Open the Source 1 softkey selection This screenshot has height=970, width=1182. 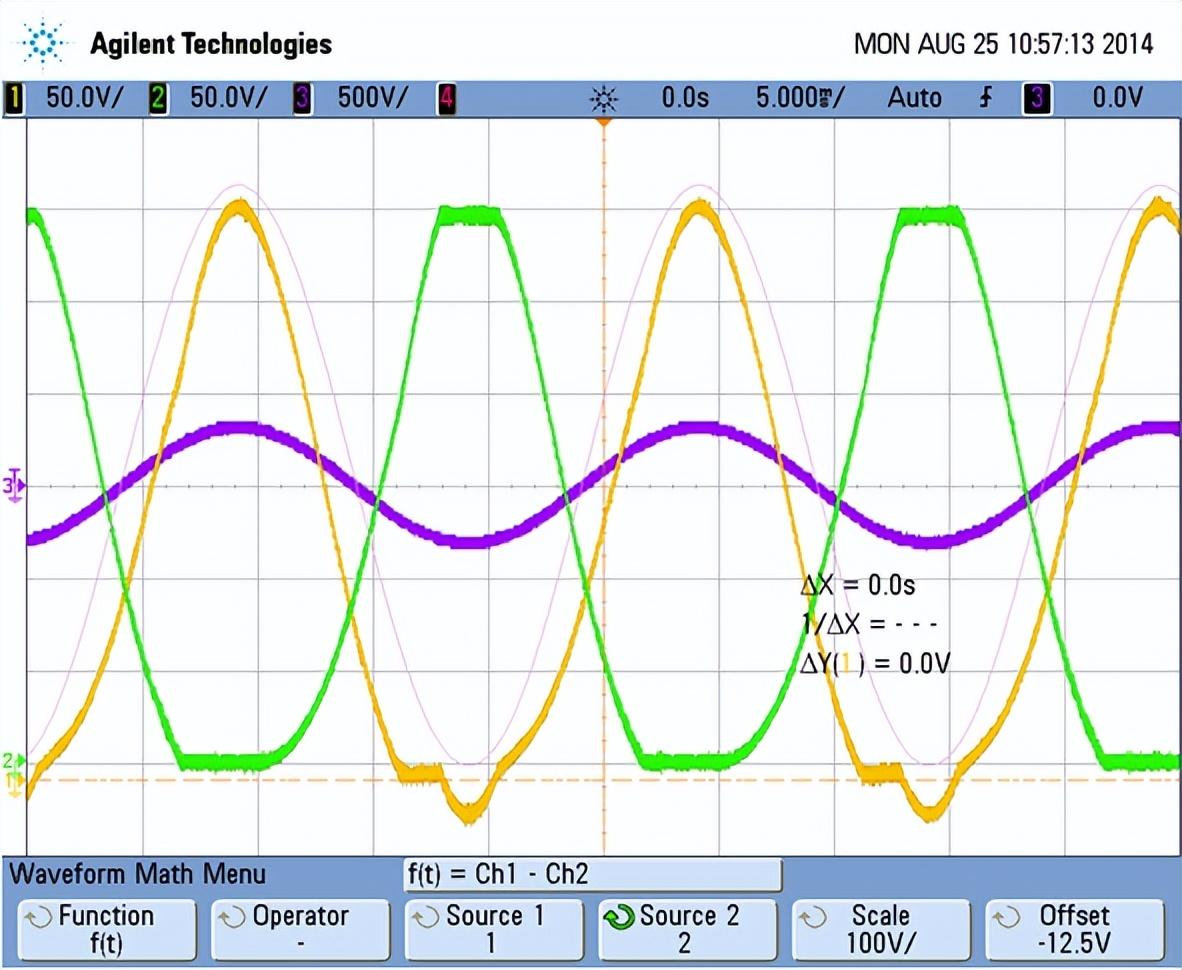click(494, 929)
